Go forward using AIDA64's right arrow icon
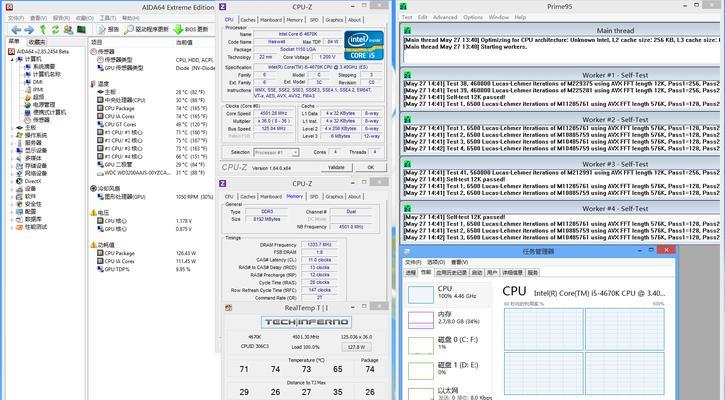Screen dimensions: 725x400 pos(29,30)
